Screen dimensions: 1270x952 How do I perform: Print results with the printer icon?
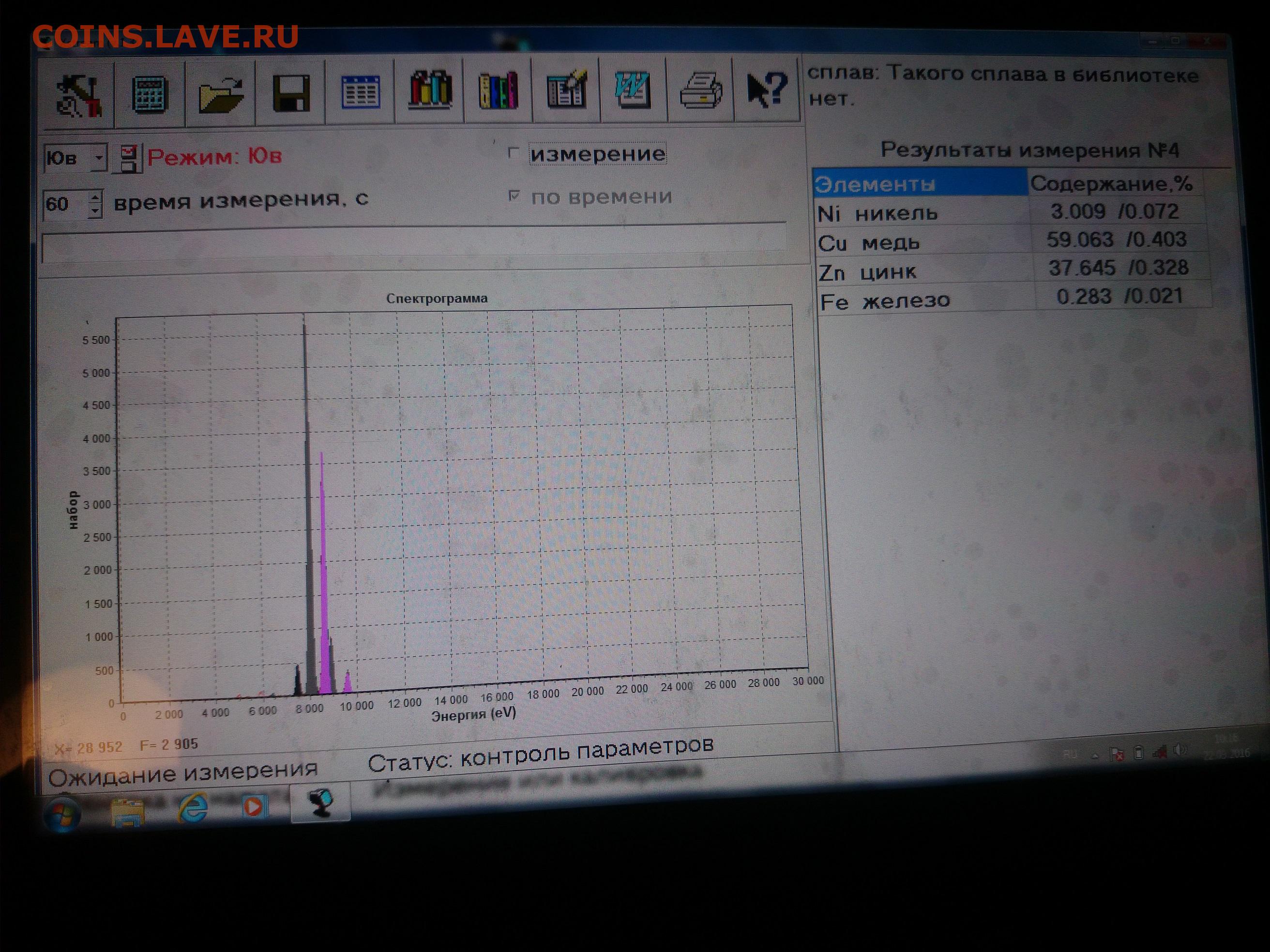coord(700,89)
